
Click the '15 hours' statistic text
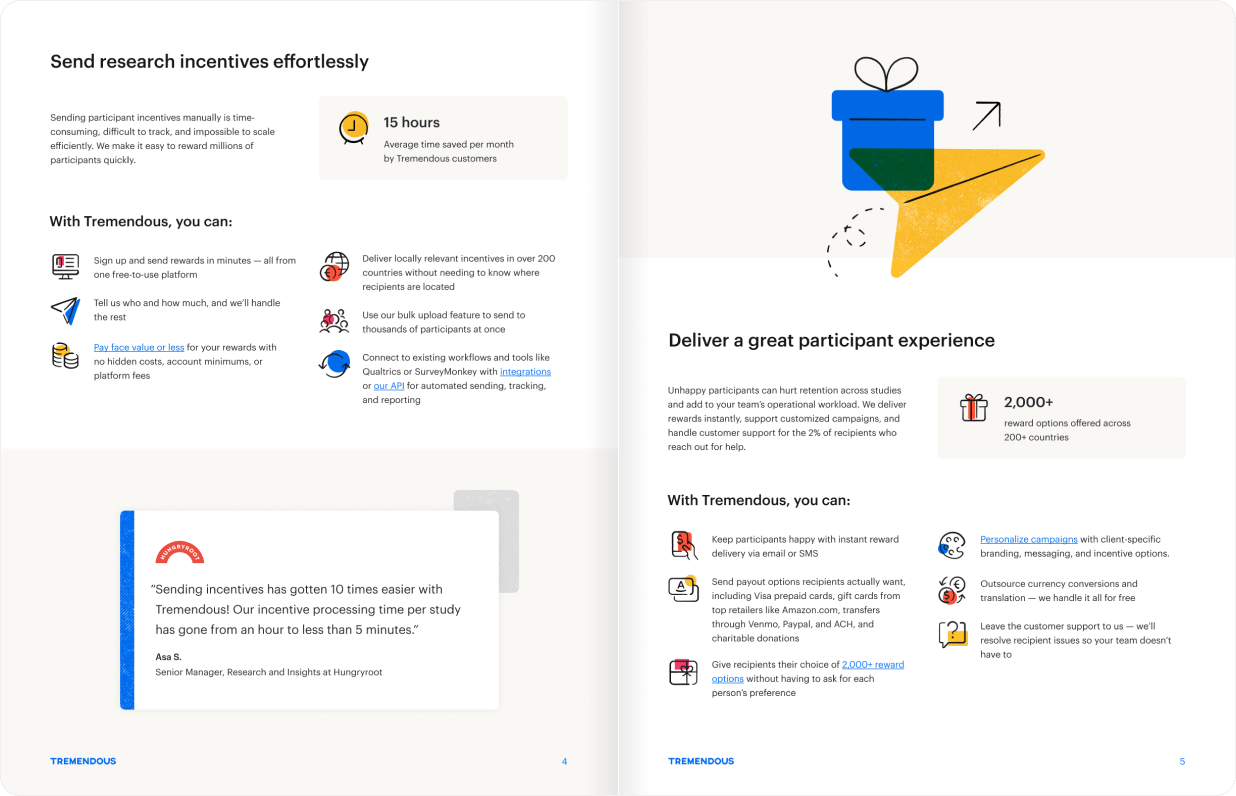coord(412,122)
